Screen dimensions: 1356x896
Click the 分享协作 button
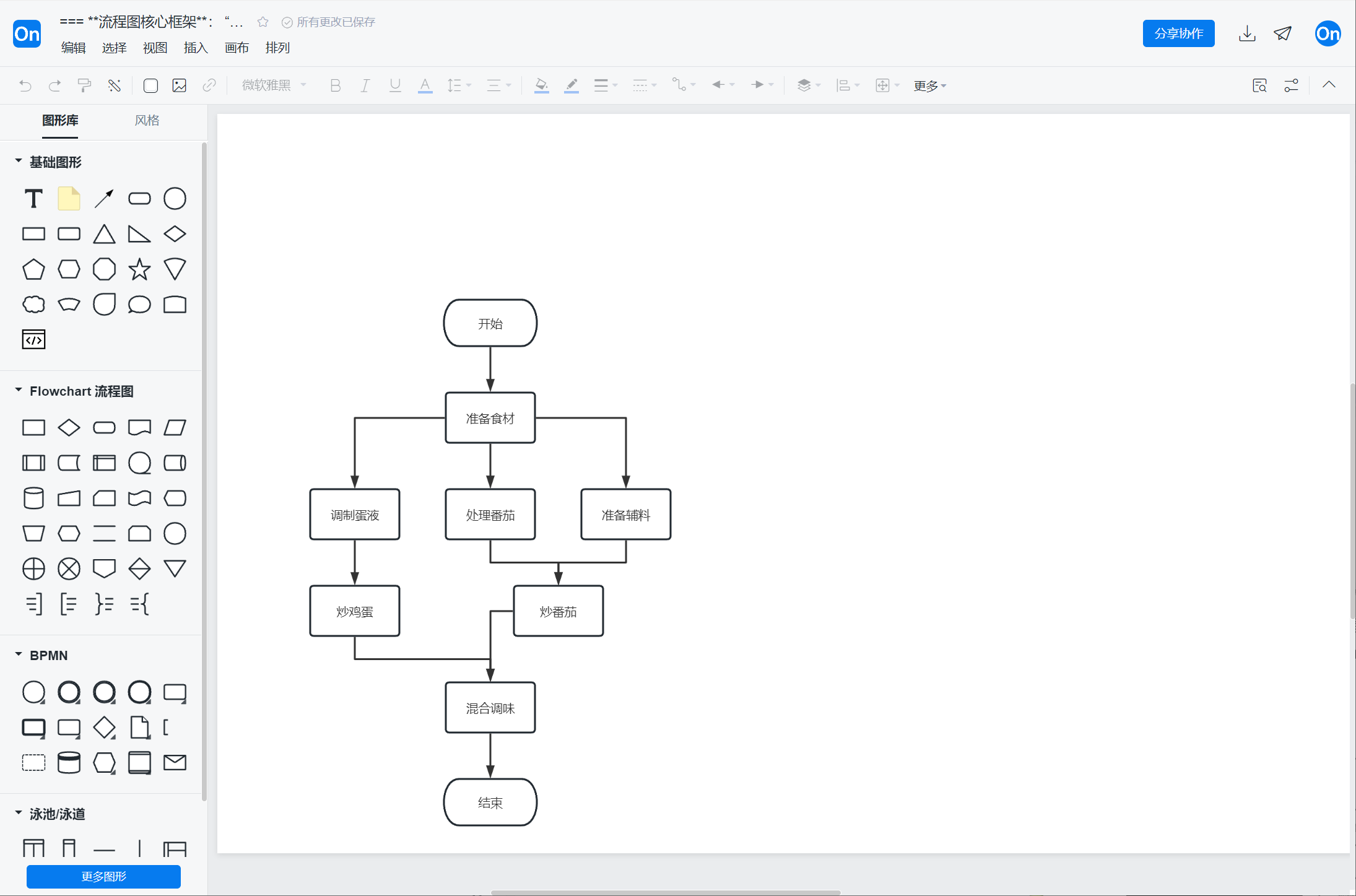1178,33
